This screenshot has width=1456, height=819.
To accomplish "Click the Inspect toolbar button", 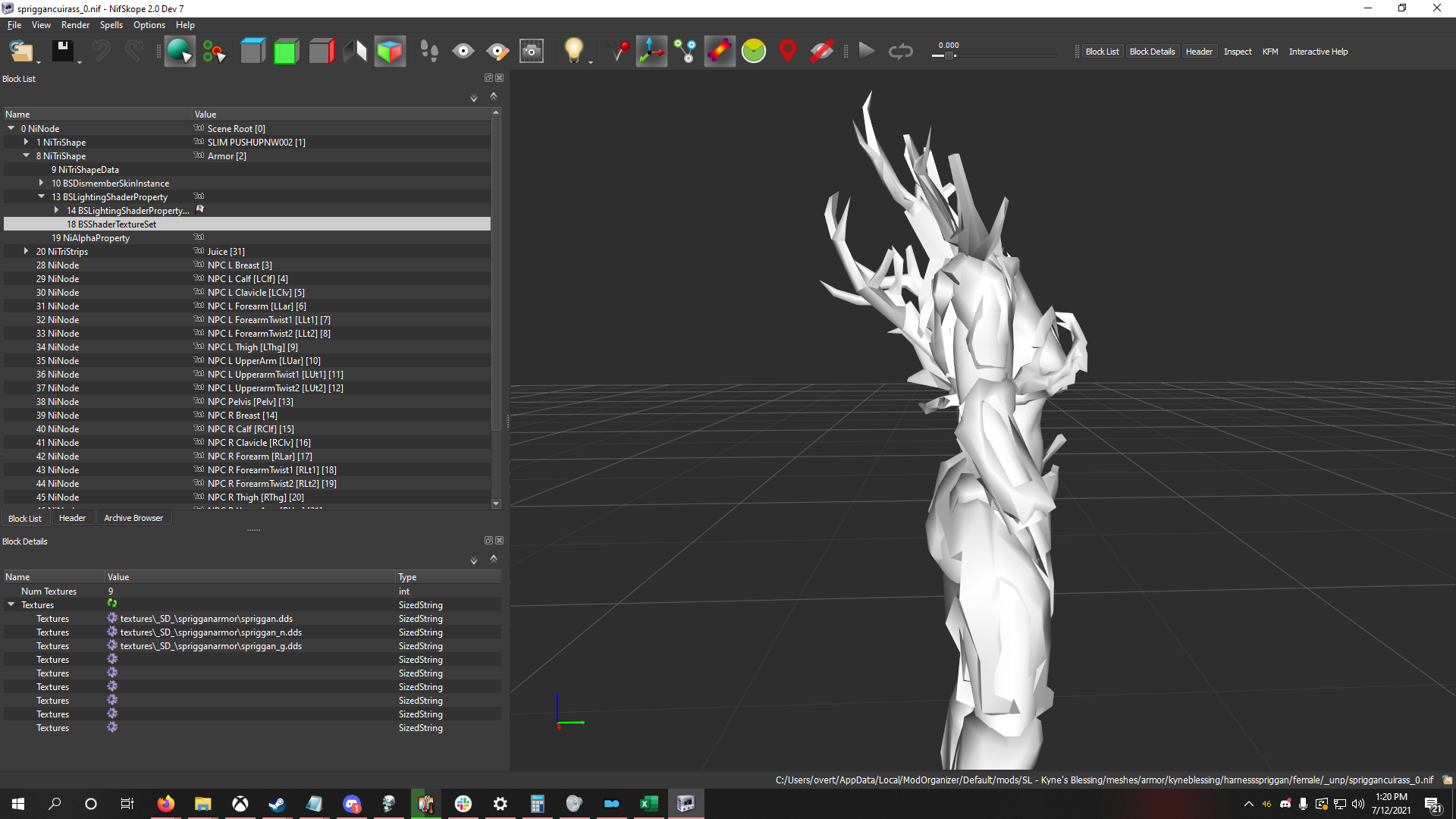I will (1238, 52).
